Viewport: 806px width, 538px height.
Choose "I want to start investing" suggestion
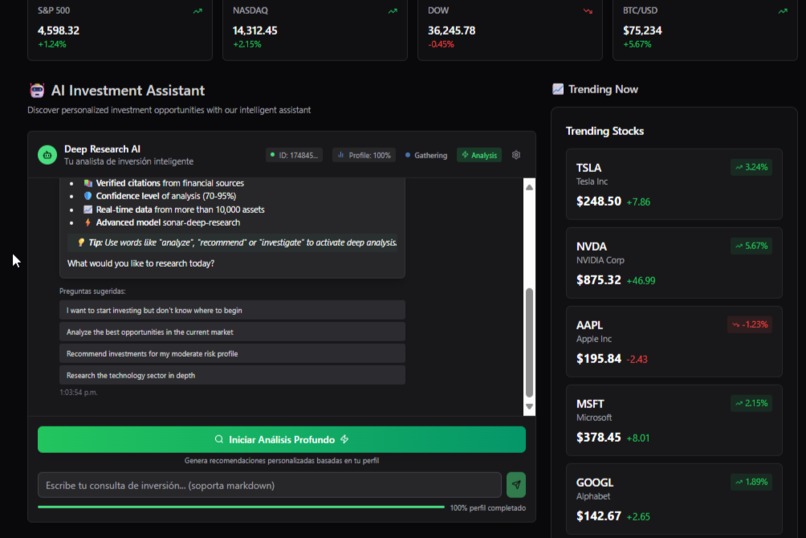(x=232, y=310)
